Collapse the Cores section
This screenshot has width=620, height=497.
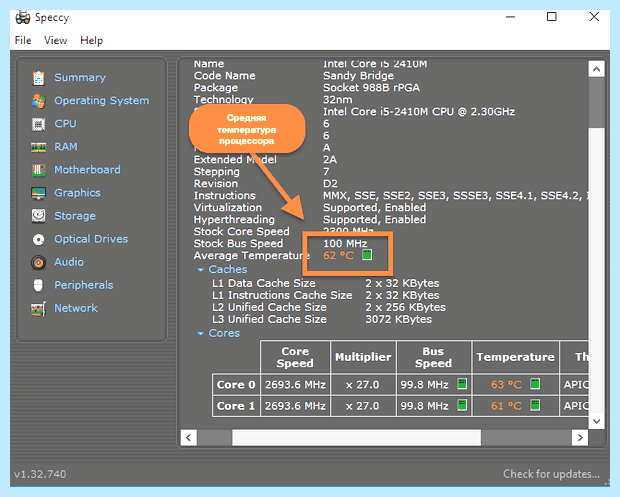tap(200, 334)
